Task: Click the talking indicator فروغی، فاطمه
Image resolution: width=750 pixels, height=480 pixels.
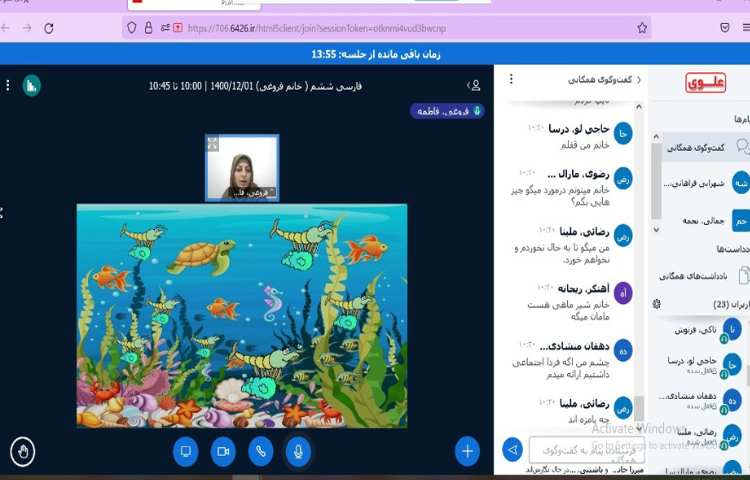Action: 447,111
